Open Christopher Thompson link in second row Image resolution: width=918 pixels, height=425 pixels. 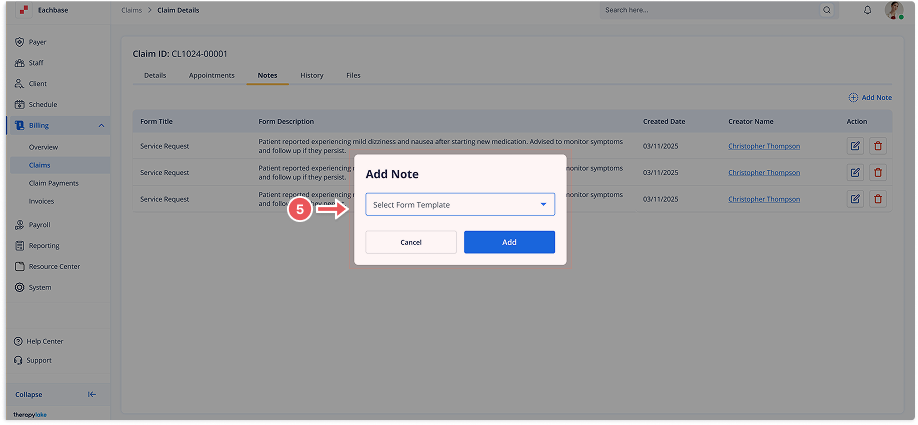[764, 173]
